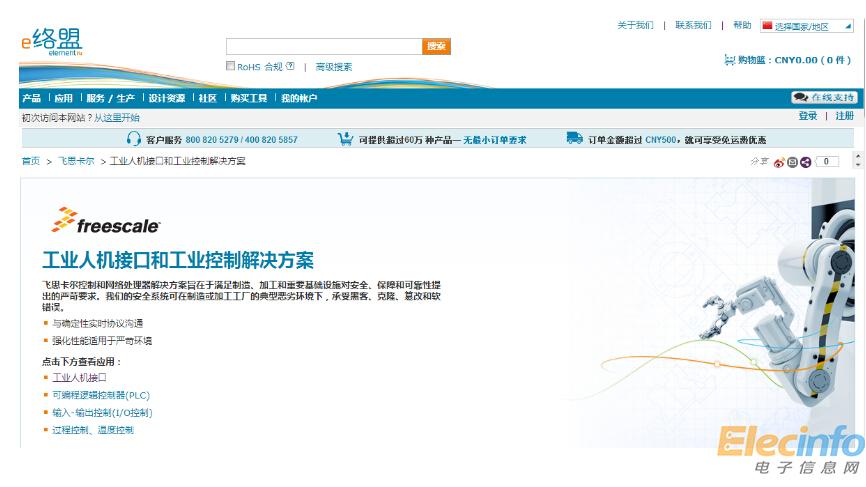Click inside the search text field
The height and width of the screenshot is (487, 866).
click(323, 46)
